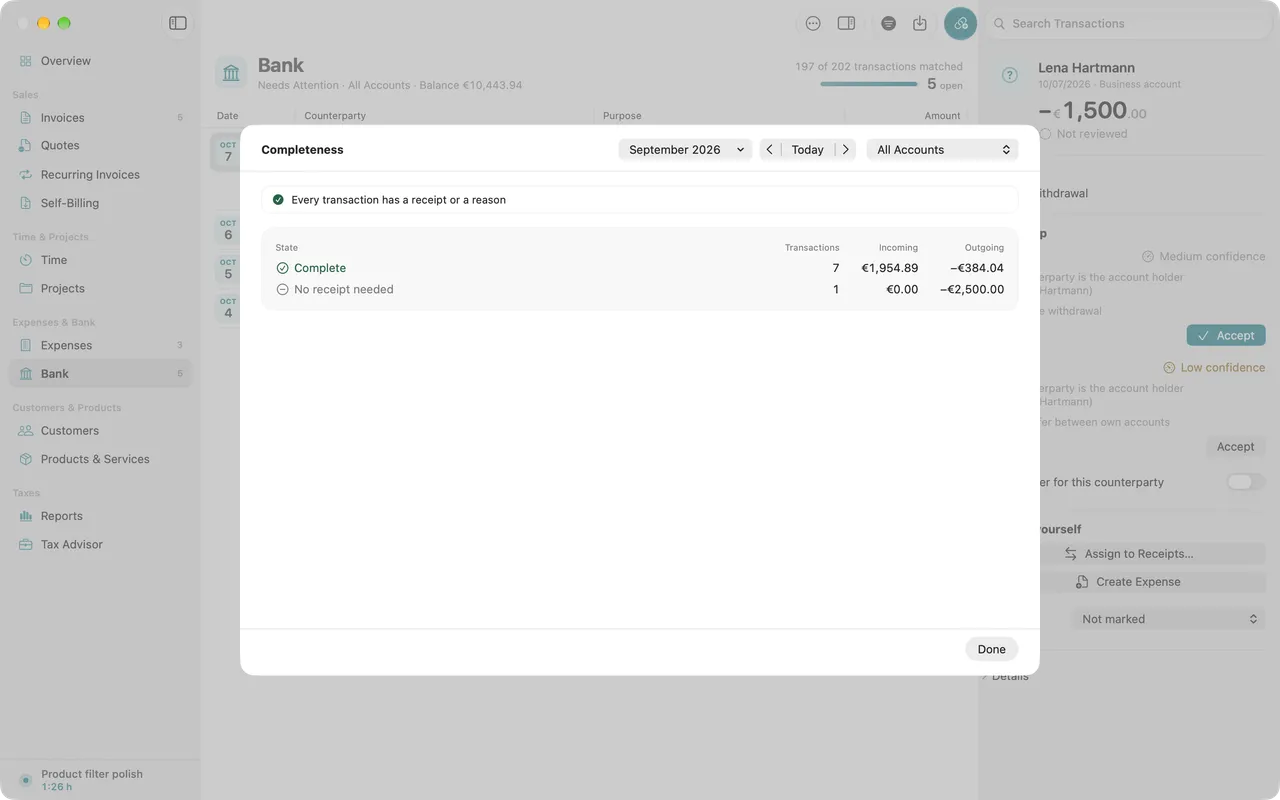Toggle the sidebar visibility icon

click(x=178, y=23)
